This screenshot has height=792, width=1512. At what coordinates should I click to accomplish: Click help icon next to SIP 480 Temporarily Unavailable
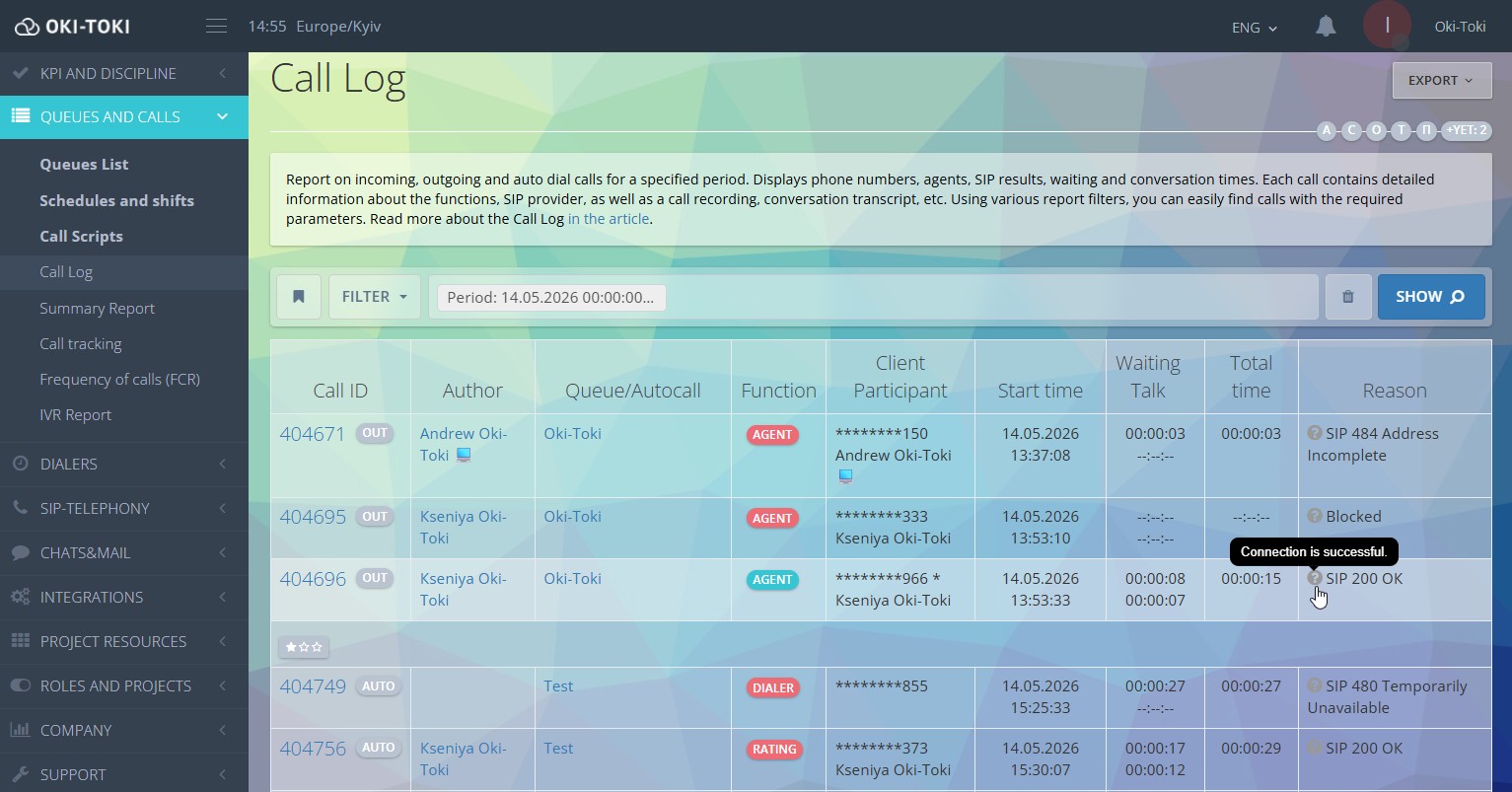click(1315, 685)
